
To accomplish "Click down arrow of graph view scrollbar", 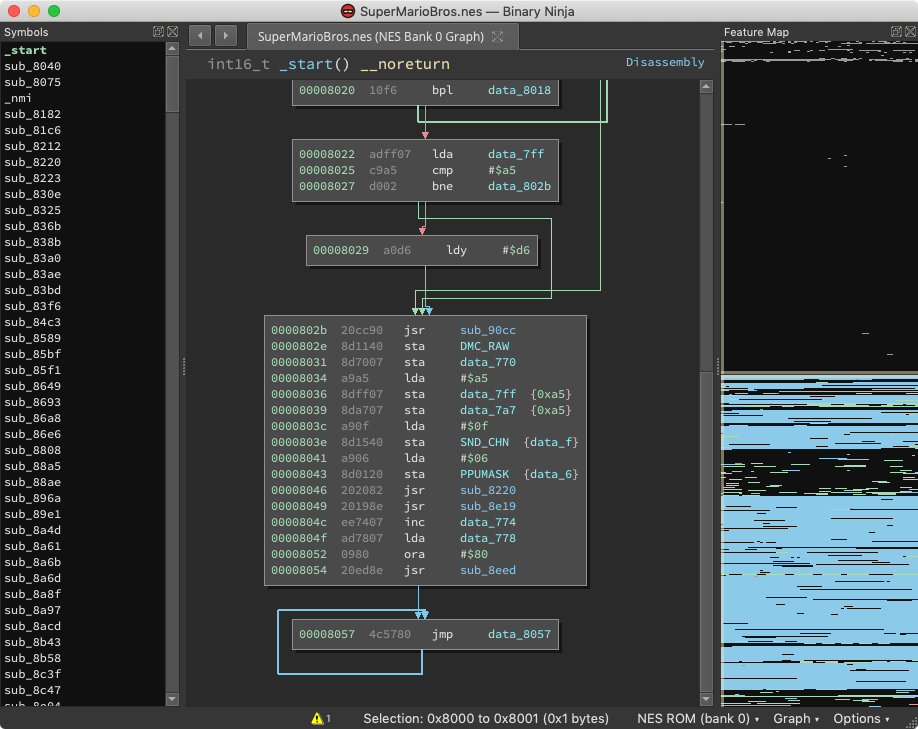I will 706,699.
